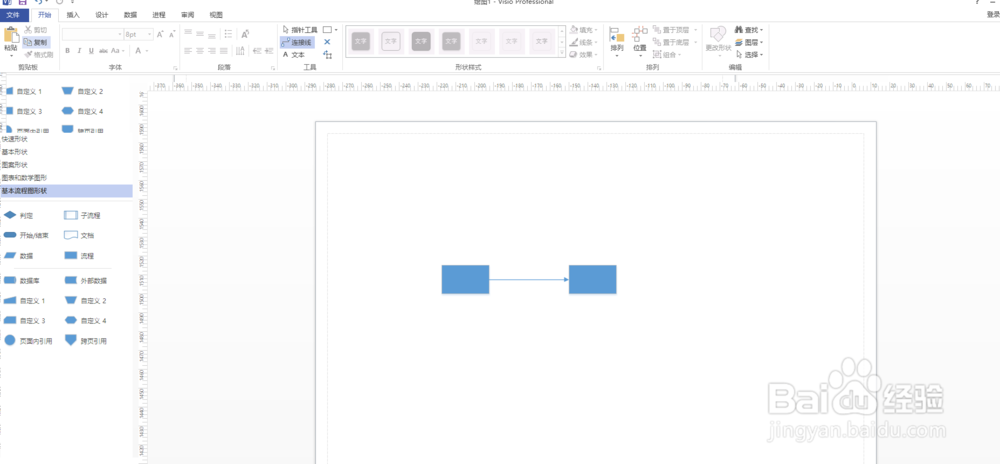The image size is (1000, 464).
Task: Open the 位置 position dropdown
Action: click(x=640, y=40)
